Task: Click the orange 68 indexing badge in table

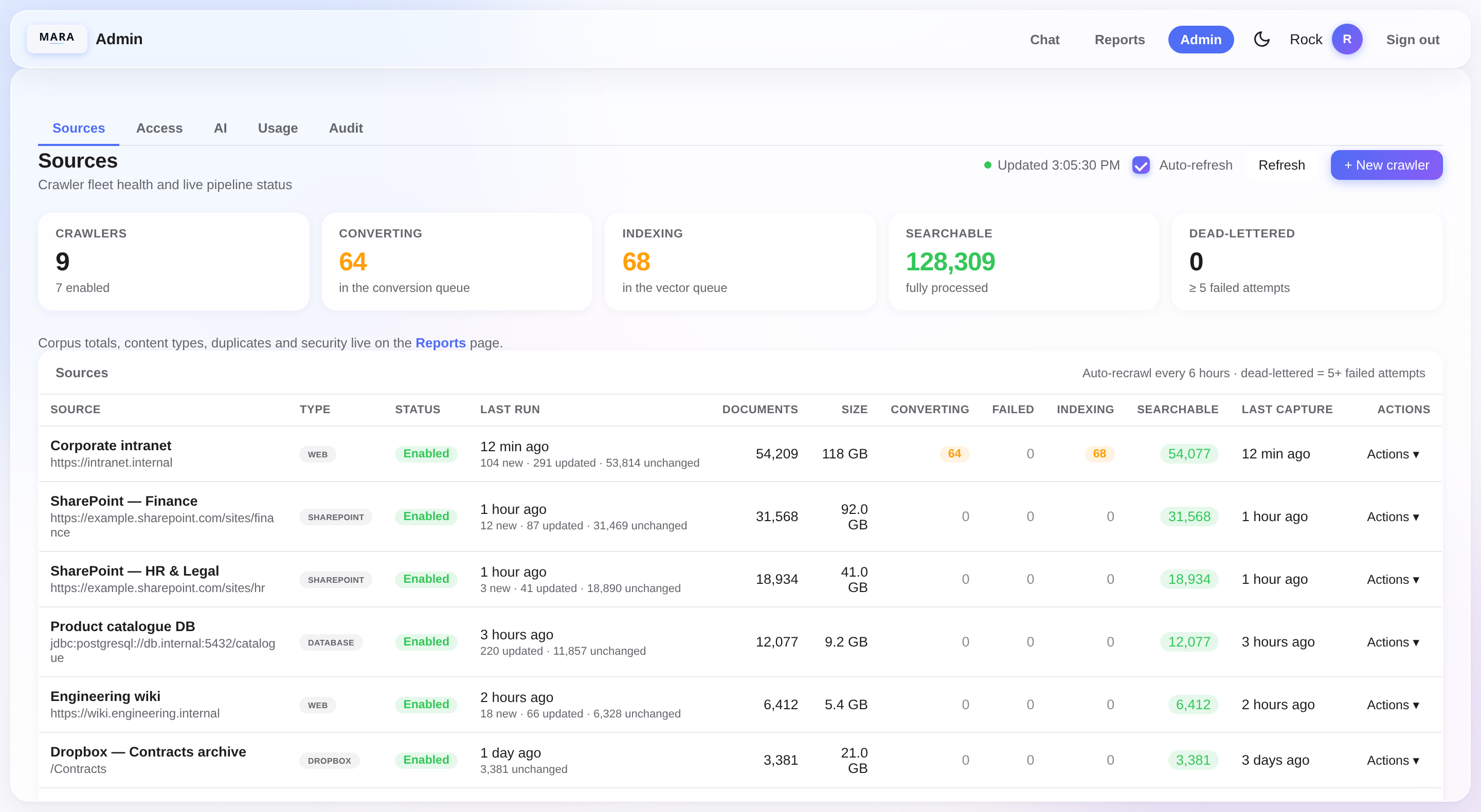Action: [x=1099, y=454]
